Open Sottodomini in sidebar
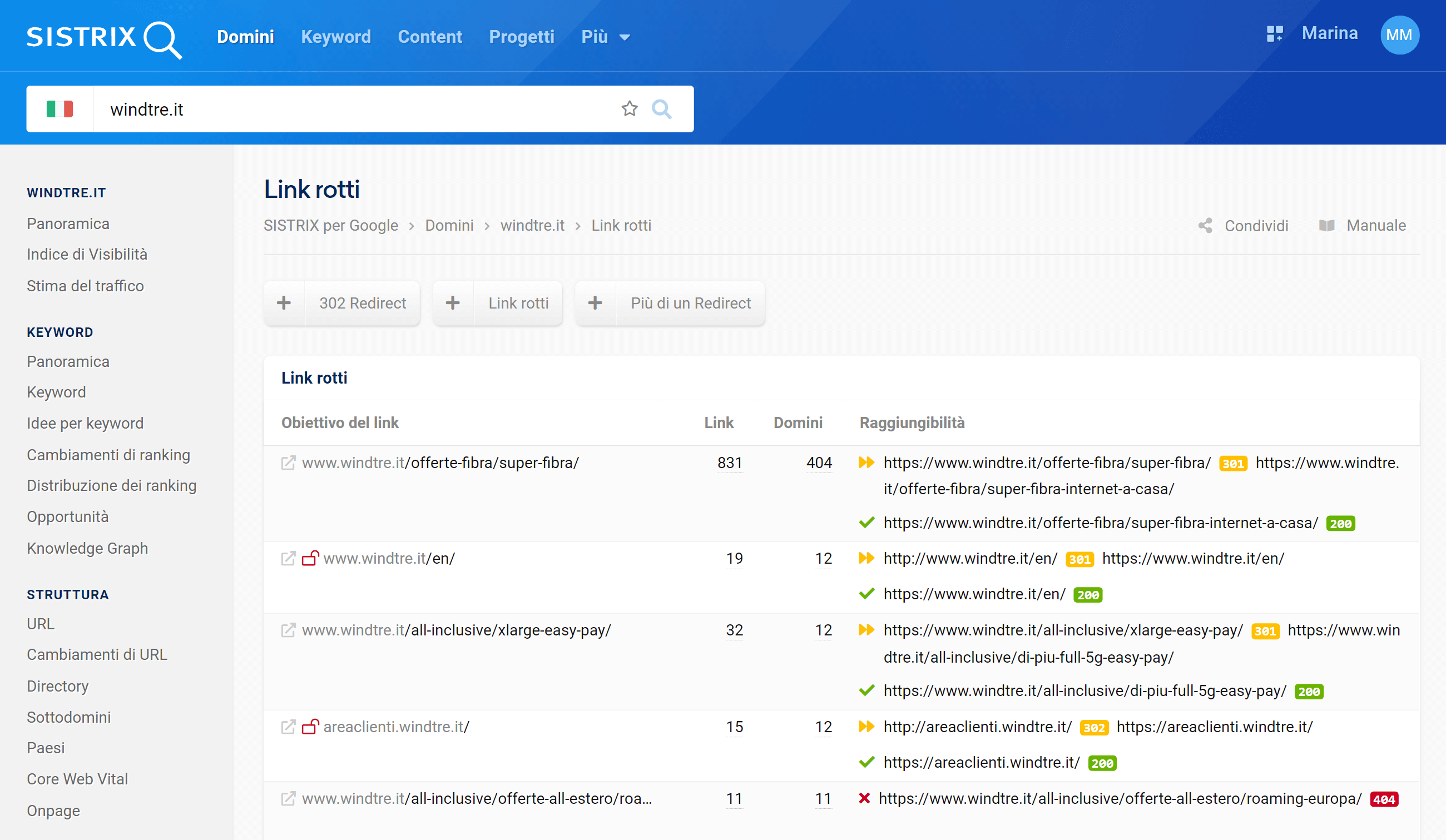The image size is (1446, 840). [69, 717]
